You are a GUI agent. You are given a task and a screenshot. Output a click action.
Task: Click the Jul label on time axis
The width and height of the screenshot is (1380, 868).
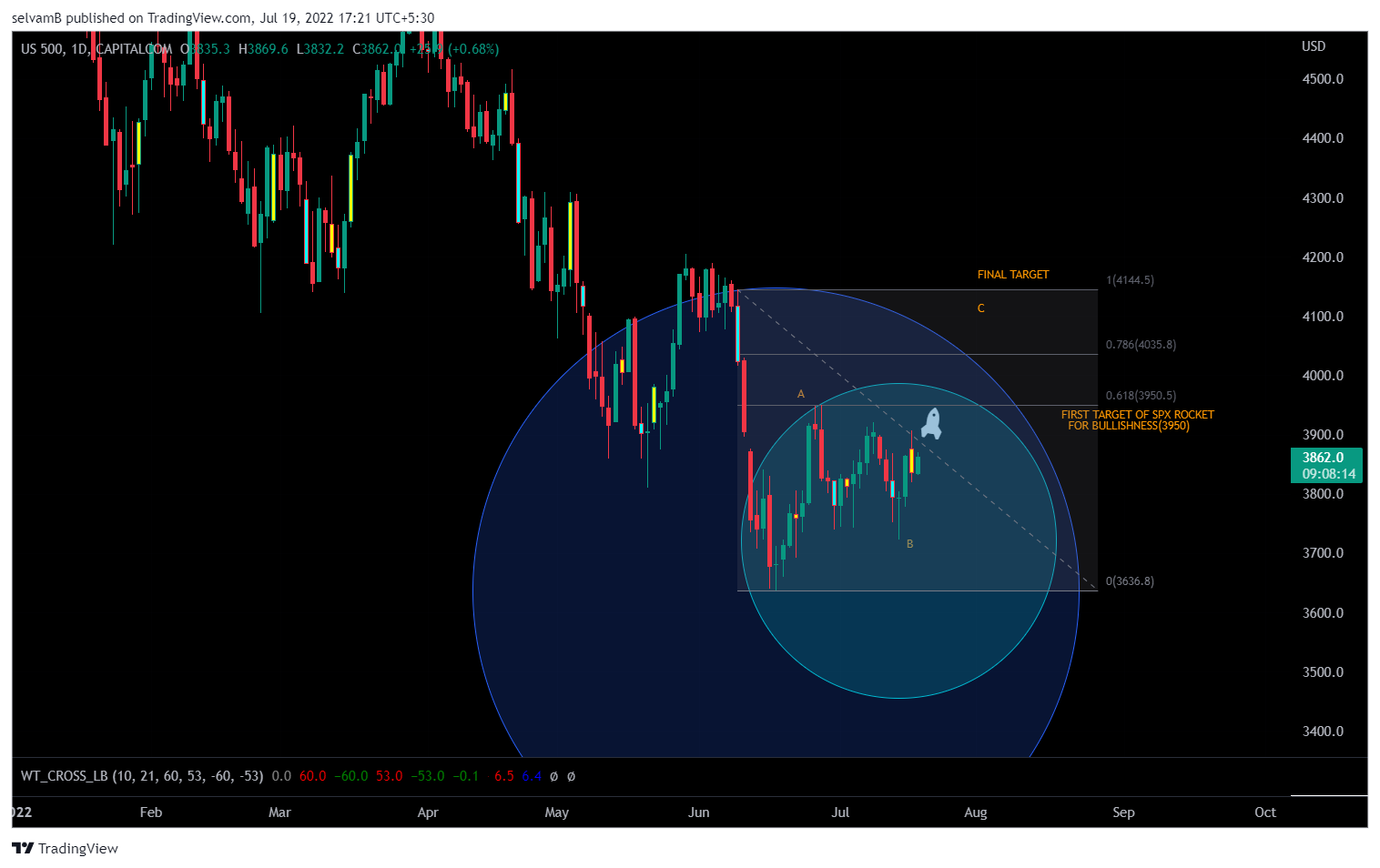tap(840, 812)
